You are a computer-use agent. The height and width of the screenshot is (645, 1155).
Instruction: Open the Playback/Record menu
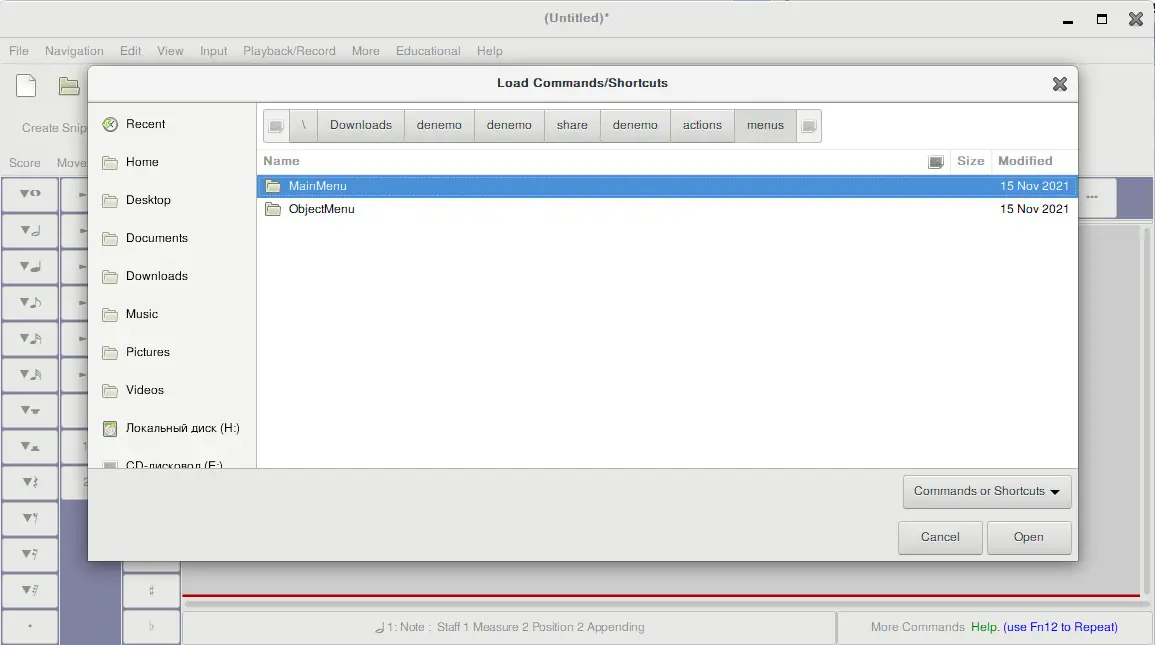[289, 51]
